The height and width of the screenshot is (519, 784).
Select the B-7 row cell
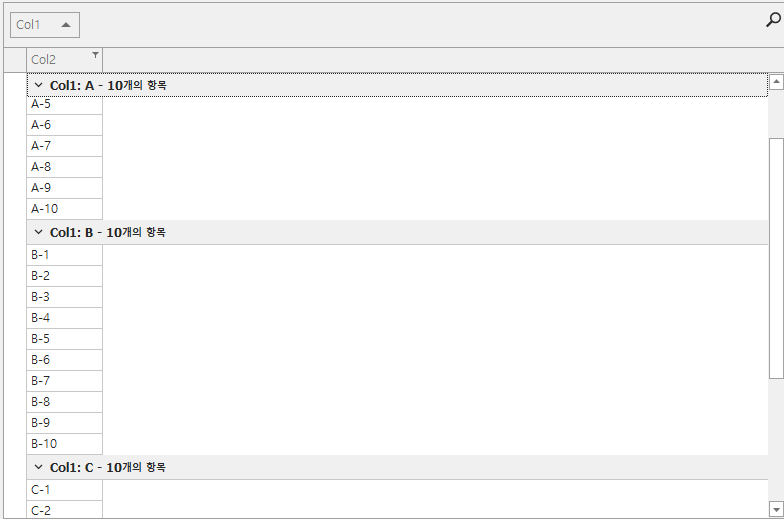click(x=64, y=381)
